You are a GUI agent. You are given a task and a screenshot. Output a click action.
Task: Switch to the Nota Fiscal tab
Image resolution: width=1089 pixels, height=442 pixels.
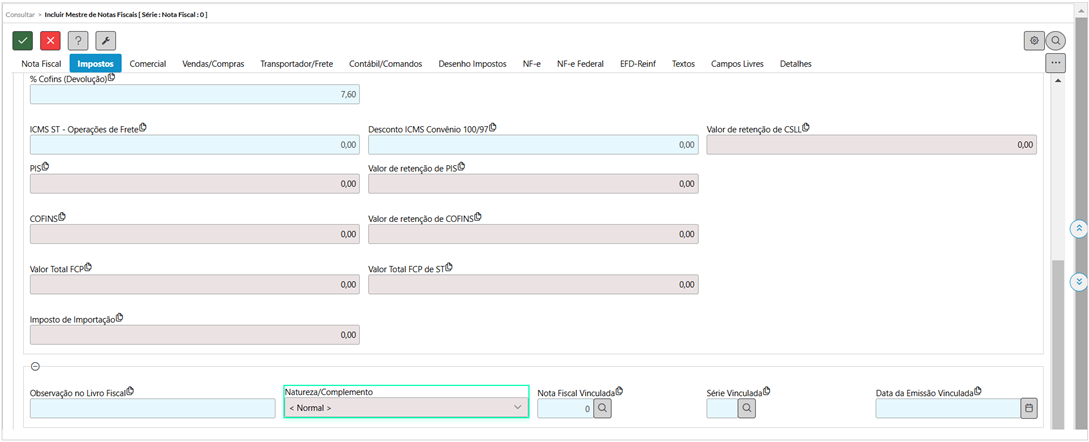[x=41, y=64]
